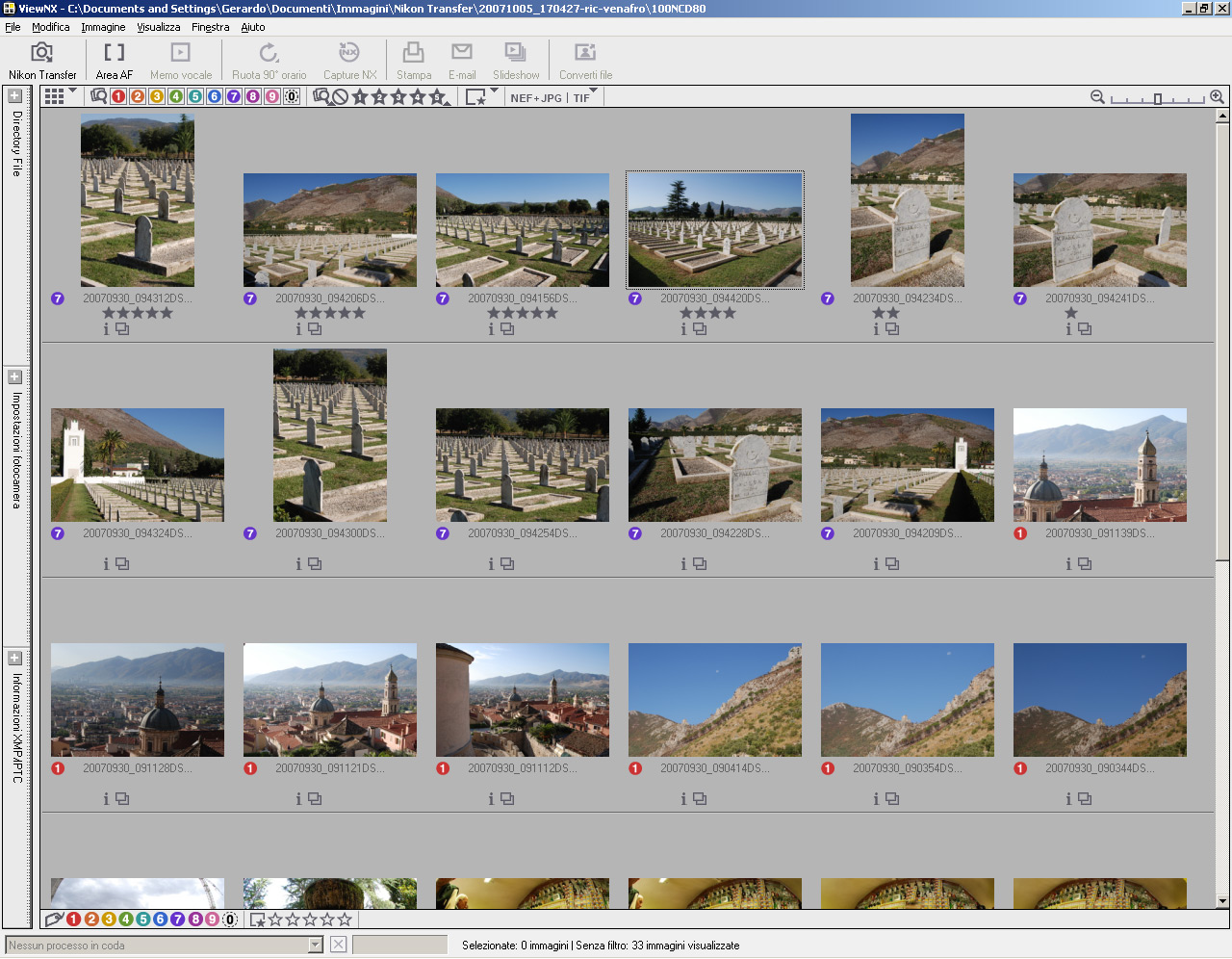Click the E-mail toolbar icon
Screen dimensions: 1232x959
pos(462,52)
